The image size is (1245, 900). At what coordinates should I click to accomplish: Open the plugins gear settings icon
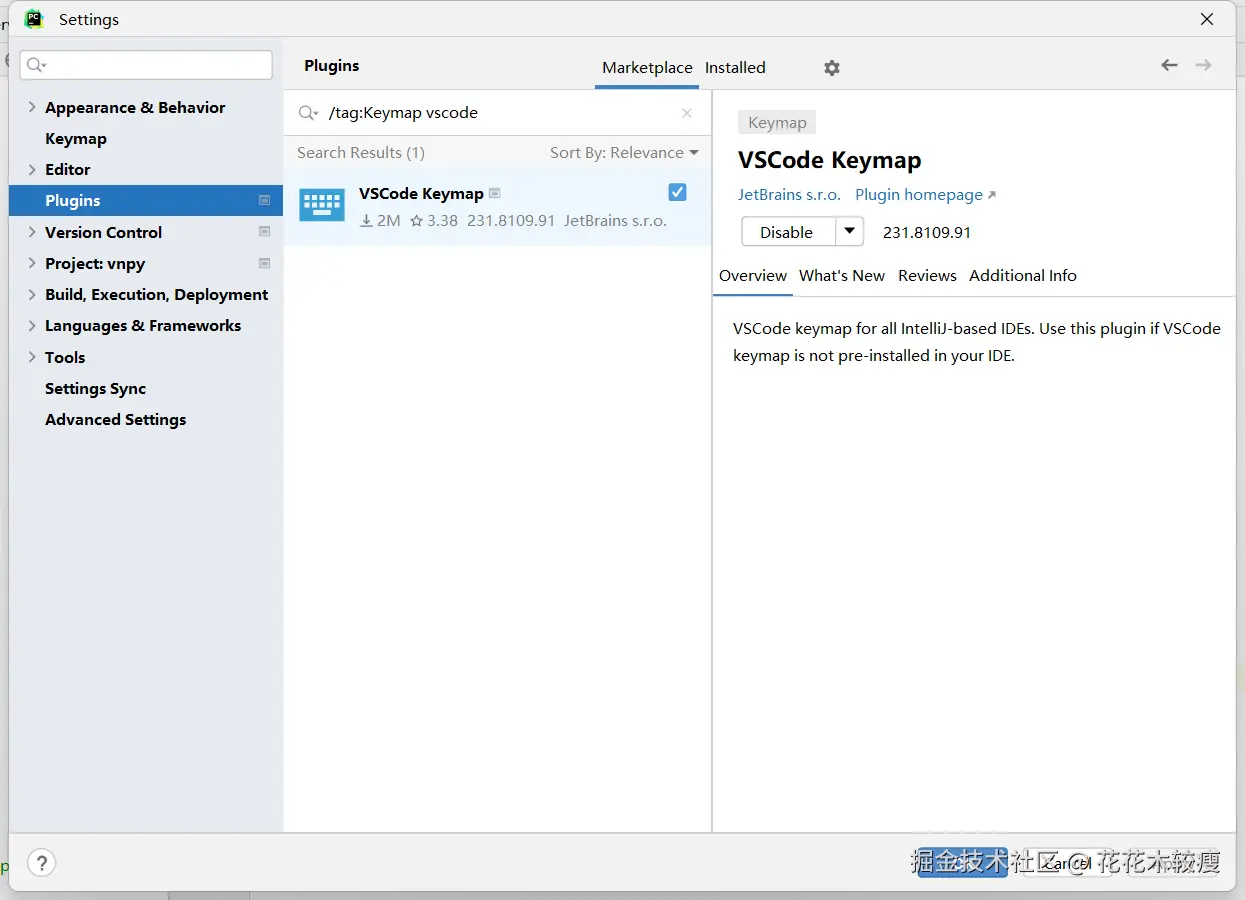[x=832, y=68]
